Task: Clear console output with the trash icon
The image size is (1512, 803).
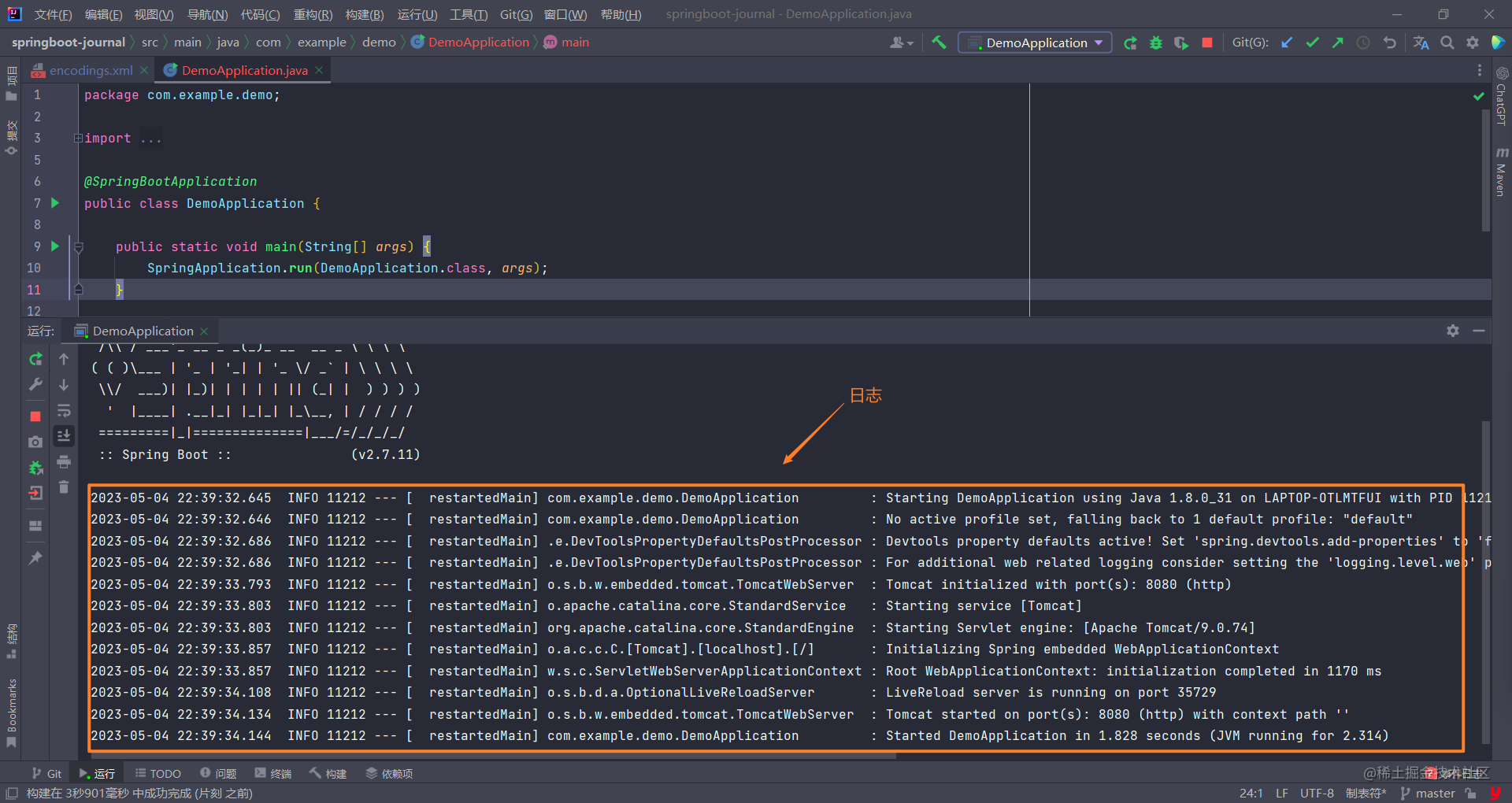Action: point(64,487)
